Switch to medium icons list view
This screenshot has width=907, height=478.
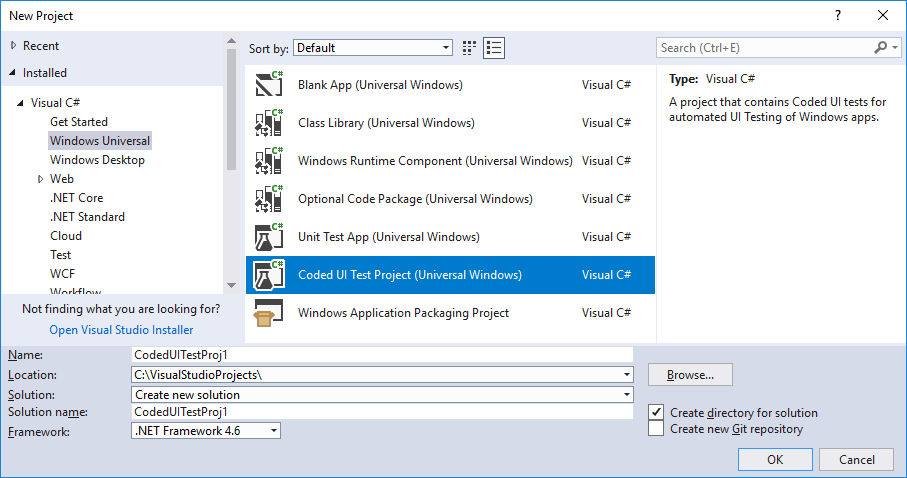point(494,48)
